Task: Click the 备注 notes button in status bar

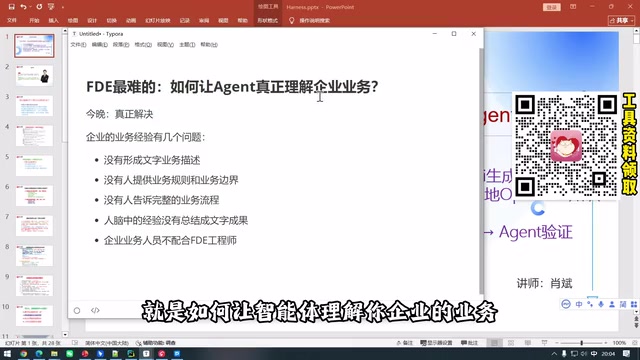Action: click(x=404, y=343)
